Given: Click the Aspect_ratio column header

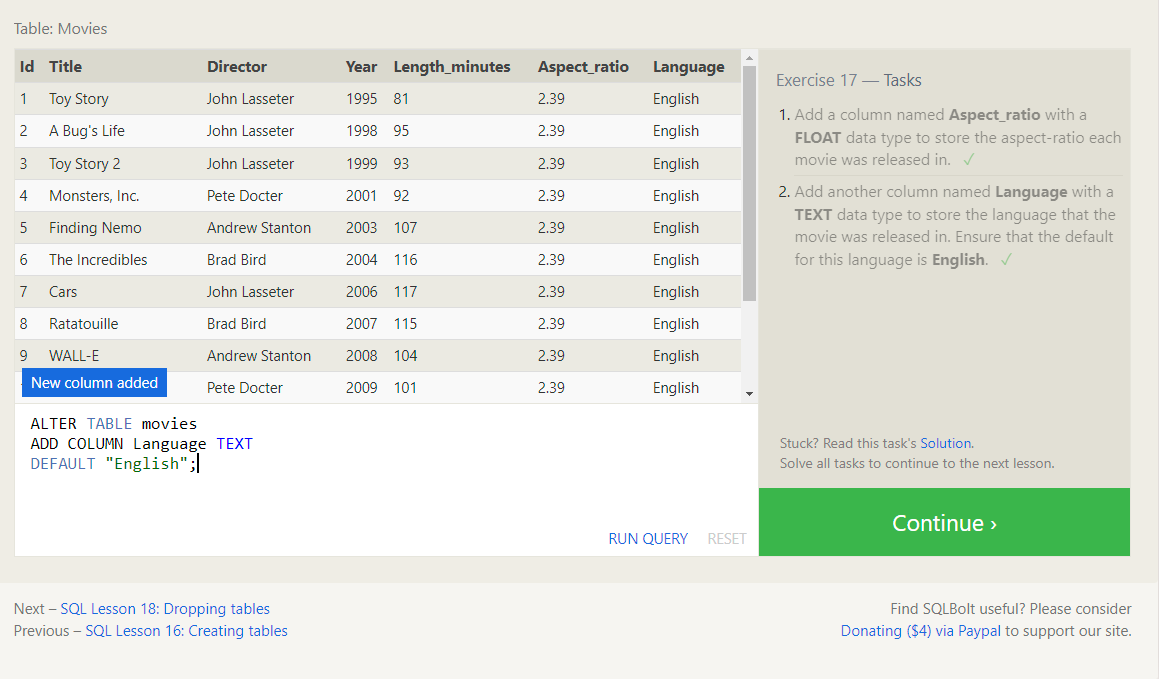Looking at the screenshot, I should tap(583, 66).
